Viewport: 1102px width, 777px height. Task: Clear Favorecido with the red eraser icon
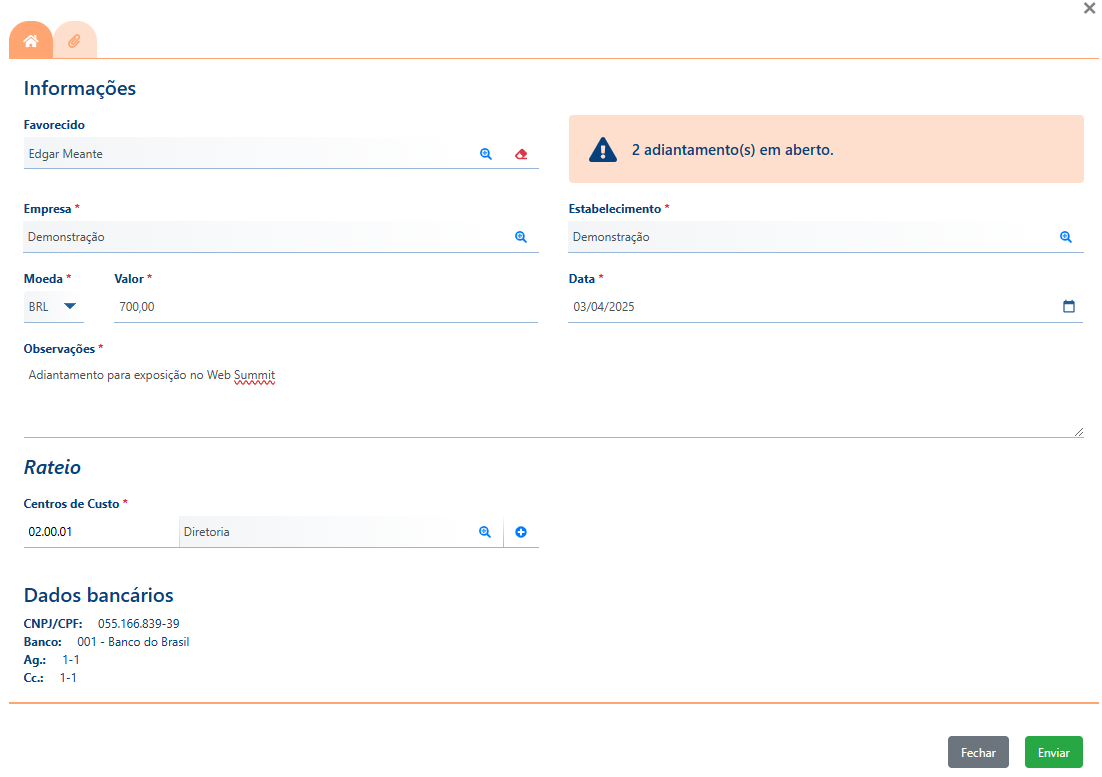[521, 154]
